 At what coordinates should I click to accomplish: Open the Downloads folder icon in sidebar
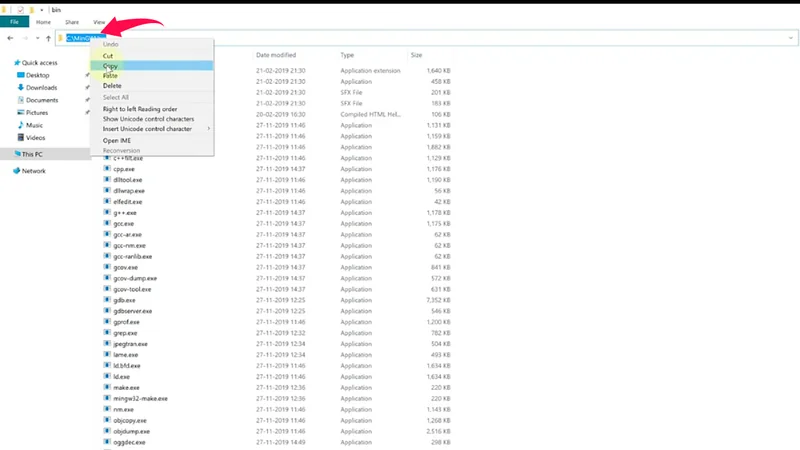19,87
